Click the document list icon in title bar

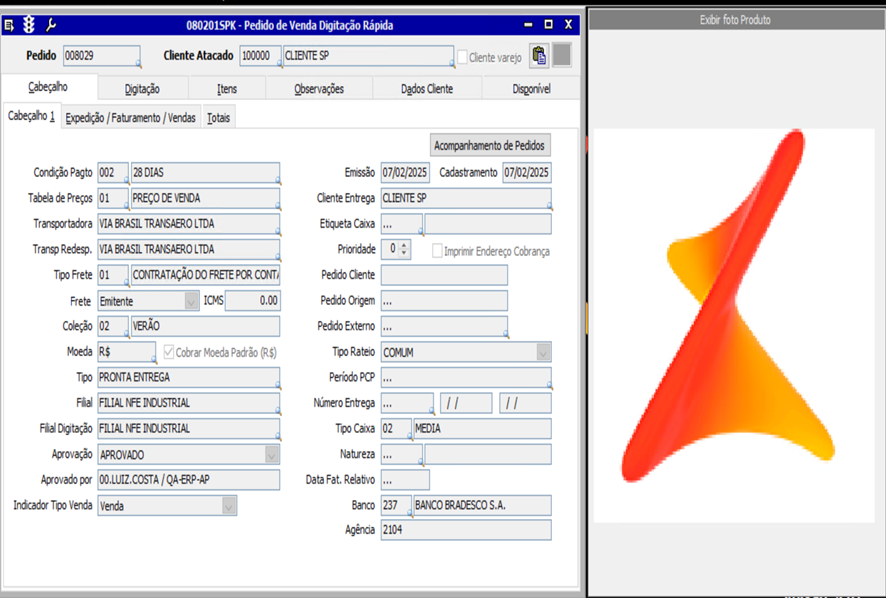[x=10, y=25]
